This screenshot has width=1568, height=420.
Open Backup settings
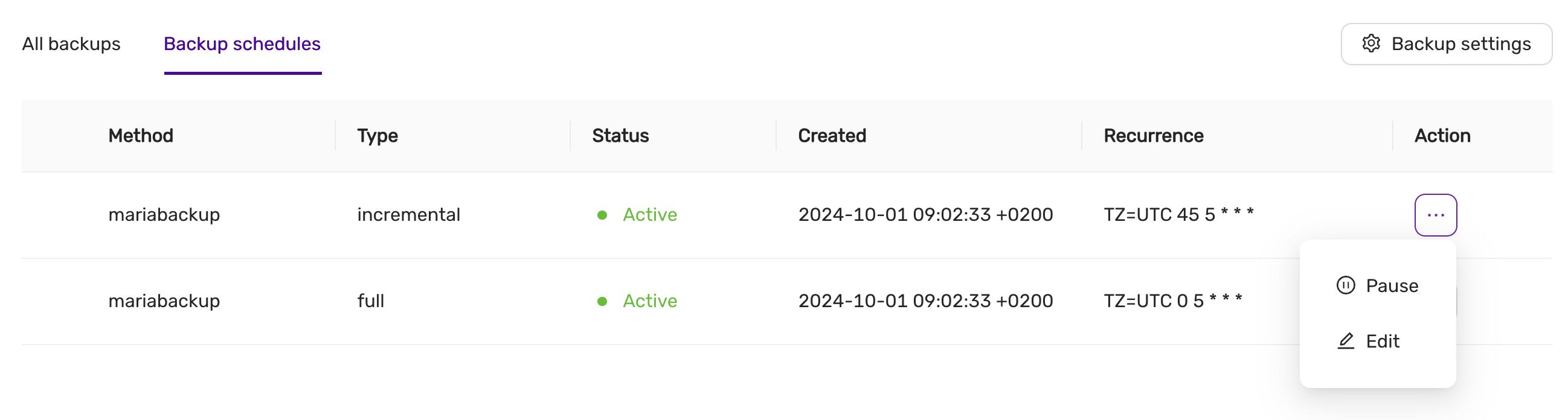click(1445, 44)
